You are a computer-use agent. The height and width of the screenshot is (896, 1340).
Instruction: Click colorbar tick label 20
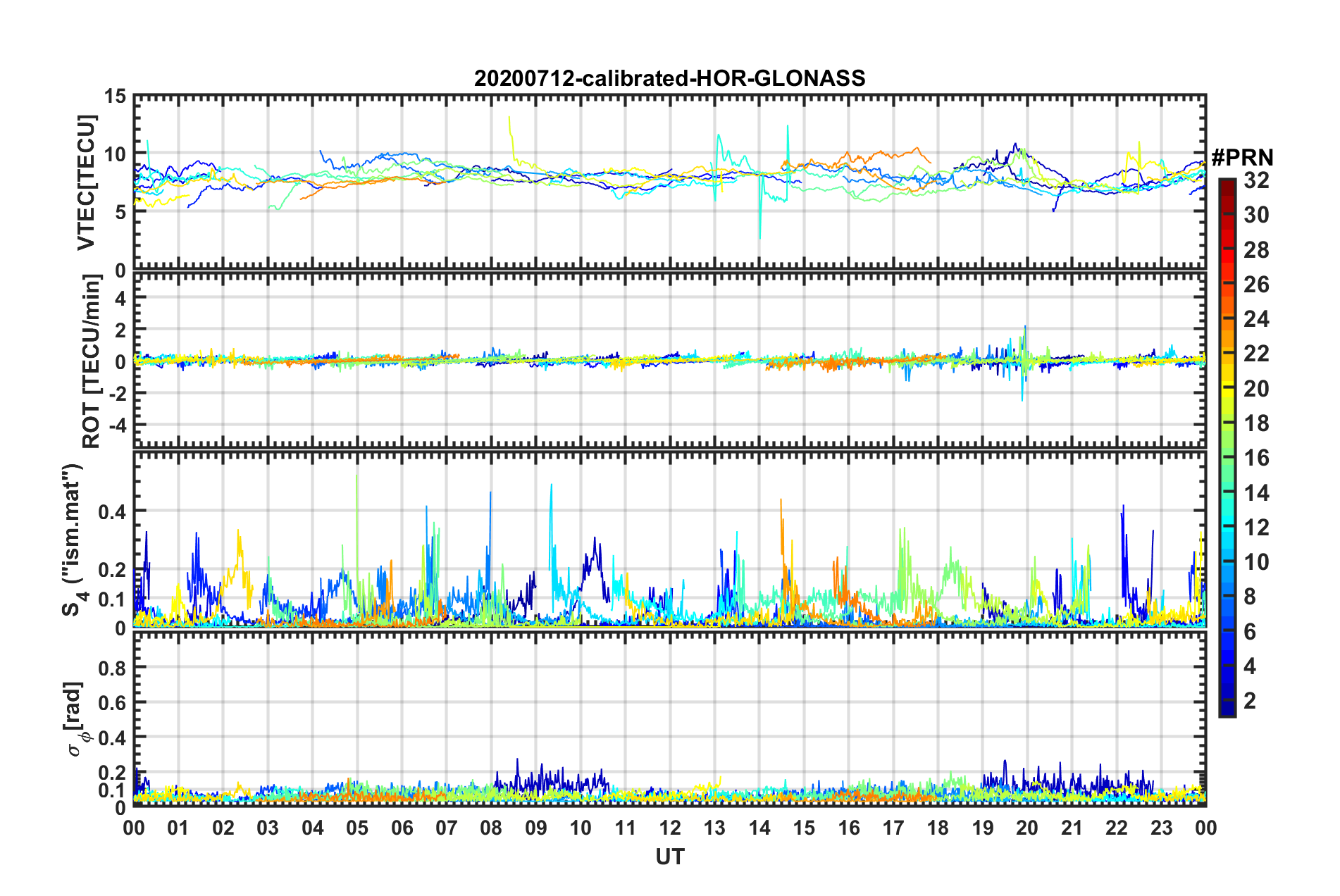[1256, 388]
